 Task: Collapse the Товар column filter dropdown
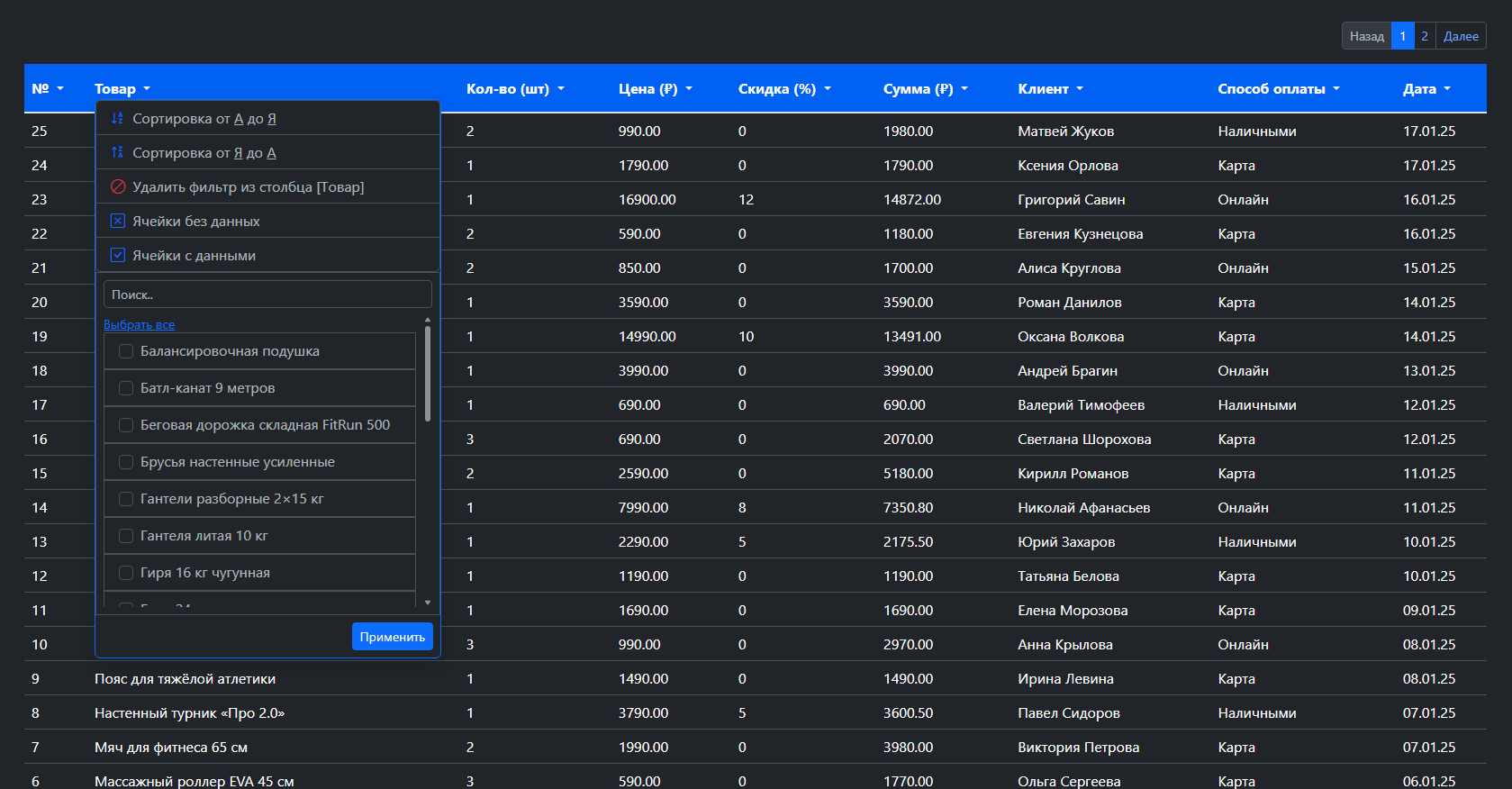147,88
